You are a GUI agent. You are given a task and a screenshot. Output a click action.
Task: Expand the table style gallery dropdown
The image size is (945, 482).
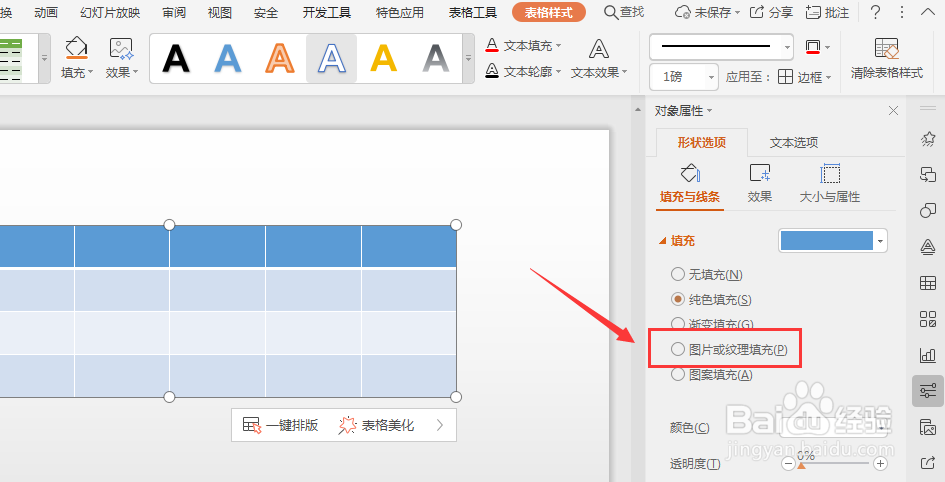tap(44, 58)
